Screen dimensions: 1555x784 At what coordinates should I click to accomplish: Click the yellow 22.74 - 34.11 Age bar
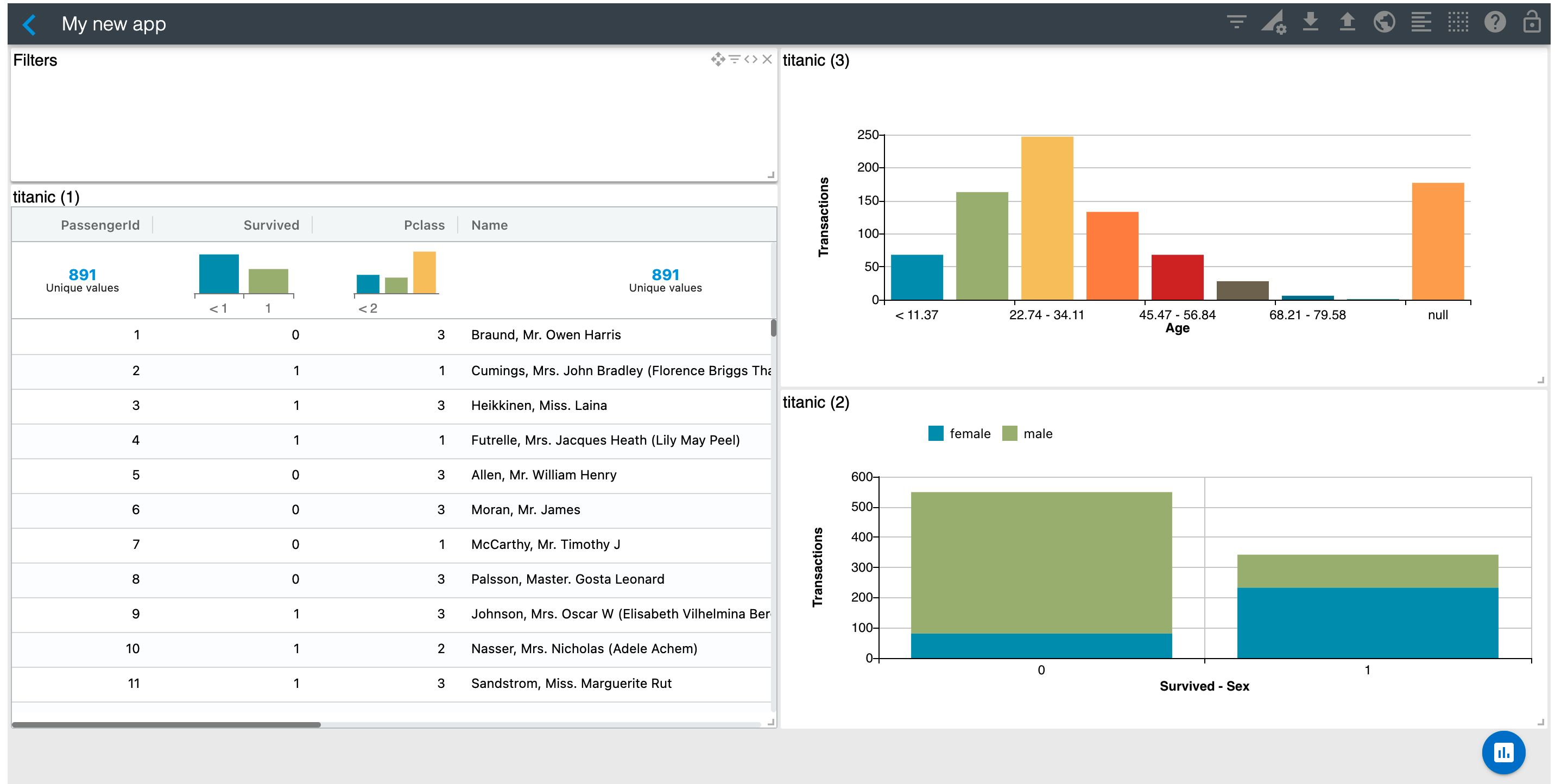[1047, 217]
